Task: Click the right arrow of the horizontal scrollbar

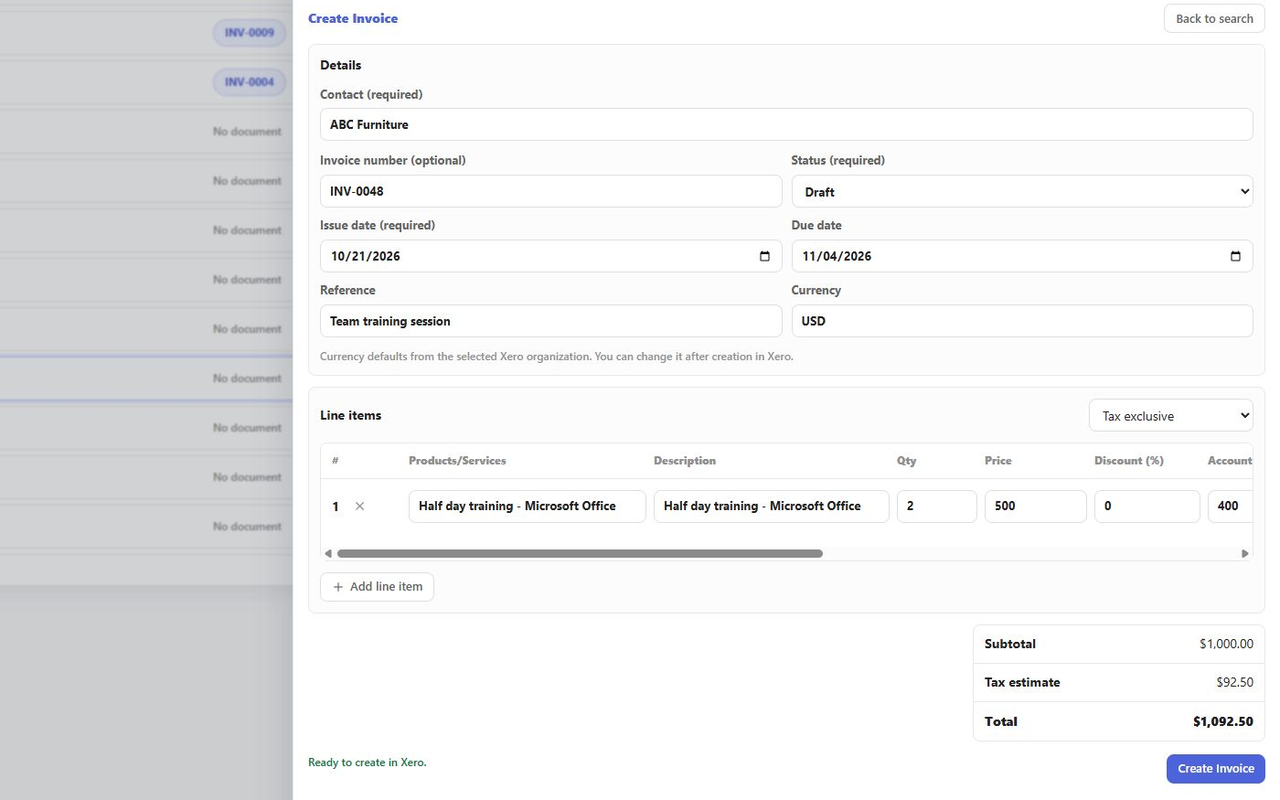Action: coord(1245,553)
